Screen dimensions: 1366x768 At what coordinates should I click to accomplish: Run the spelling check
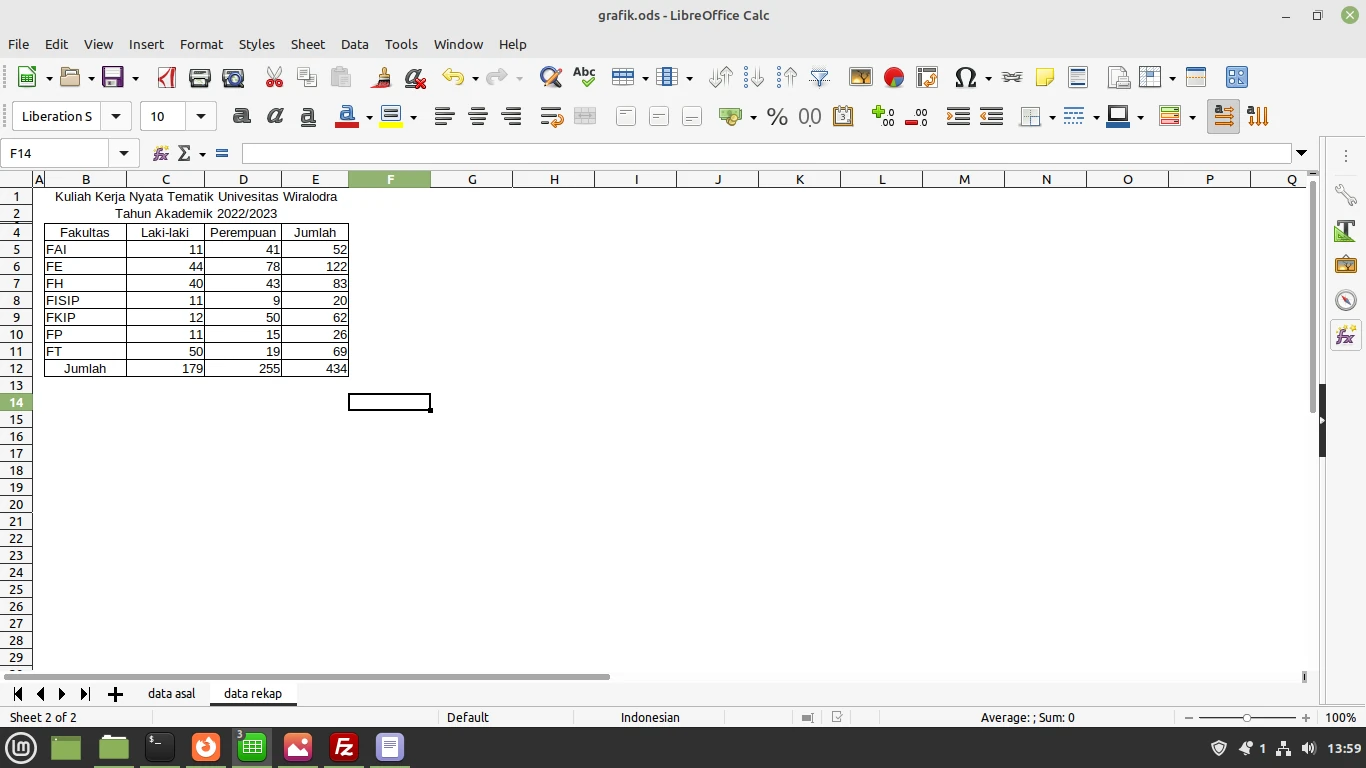point(584,77)
